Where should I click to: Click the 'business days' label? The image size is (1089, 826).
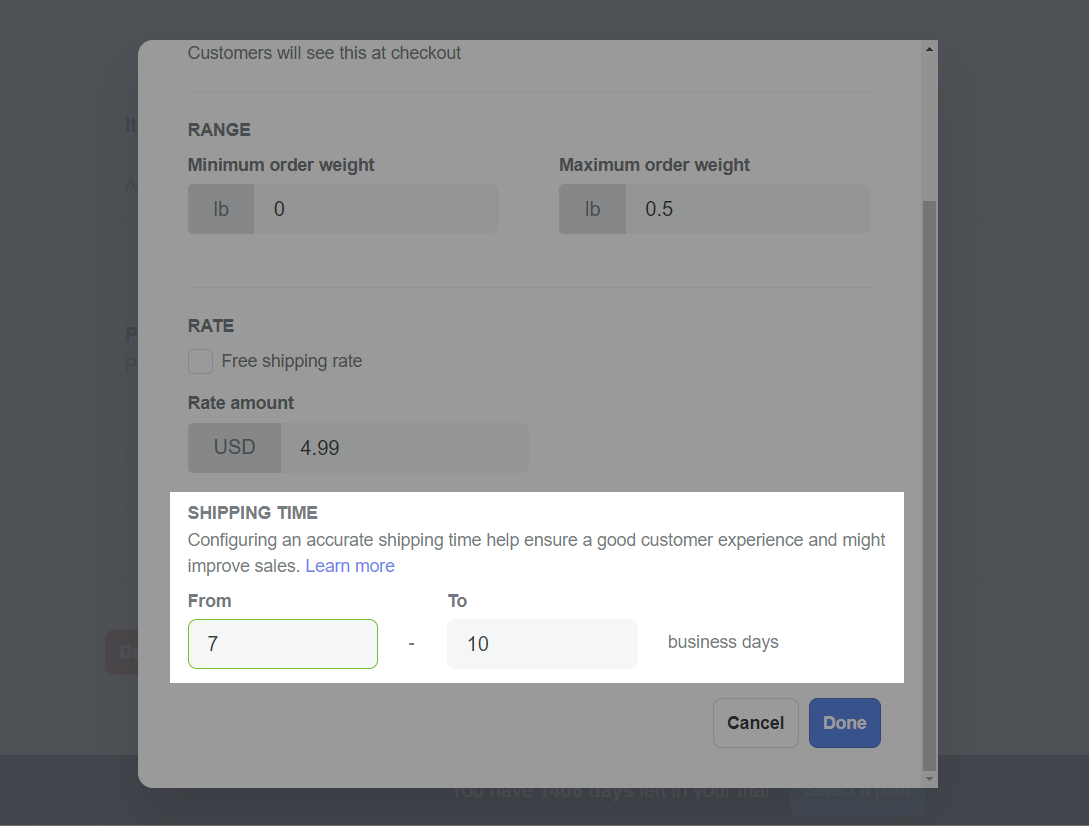pos(723,642)
